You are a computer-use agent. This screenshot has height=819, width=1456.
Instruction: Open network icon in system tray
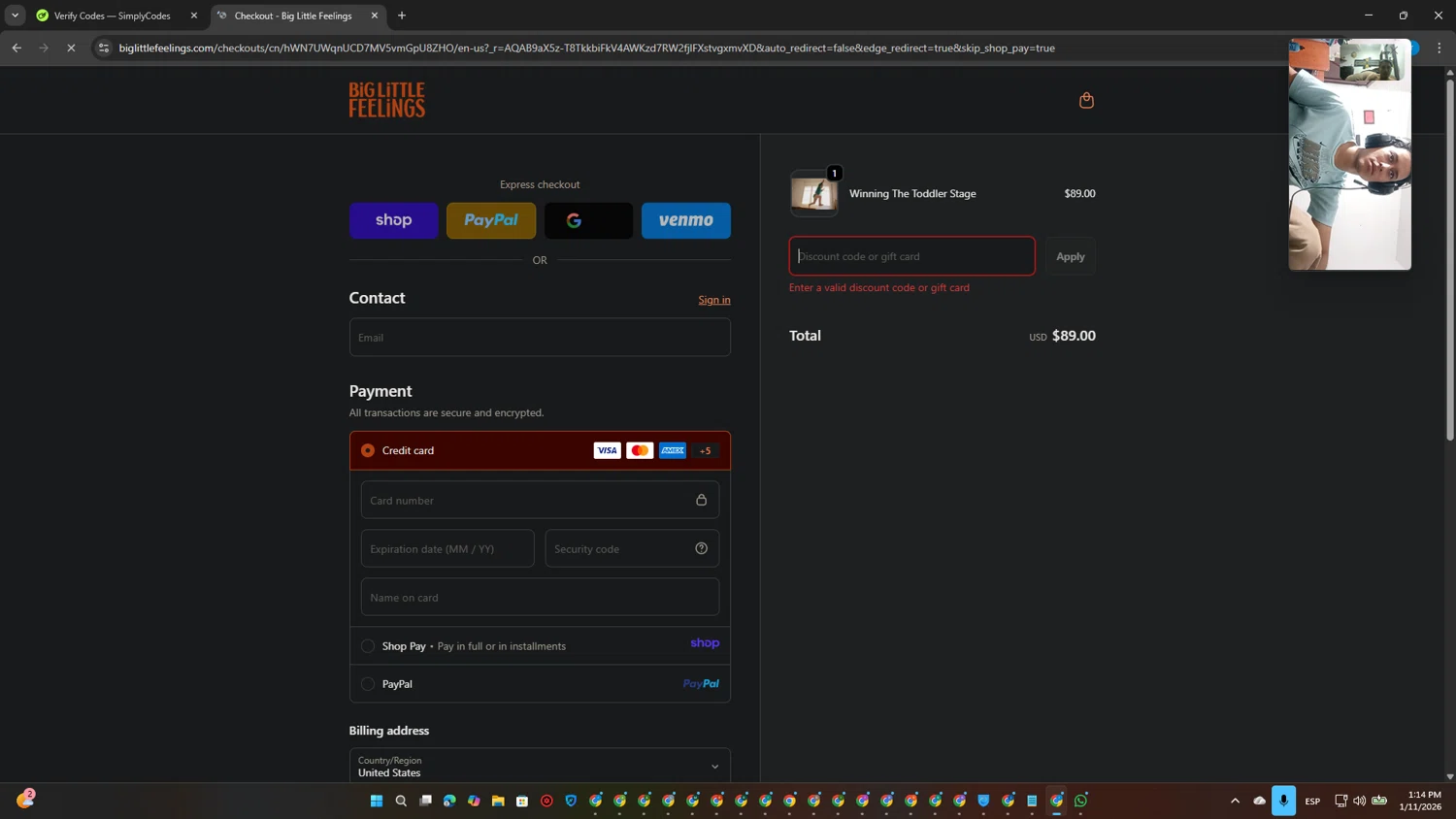point(1340,801)
